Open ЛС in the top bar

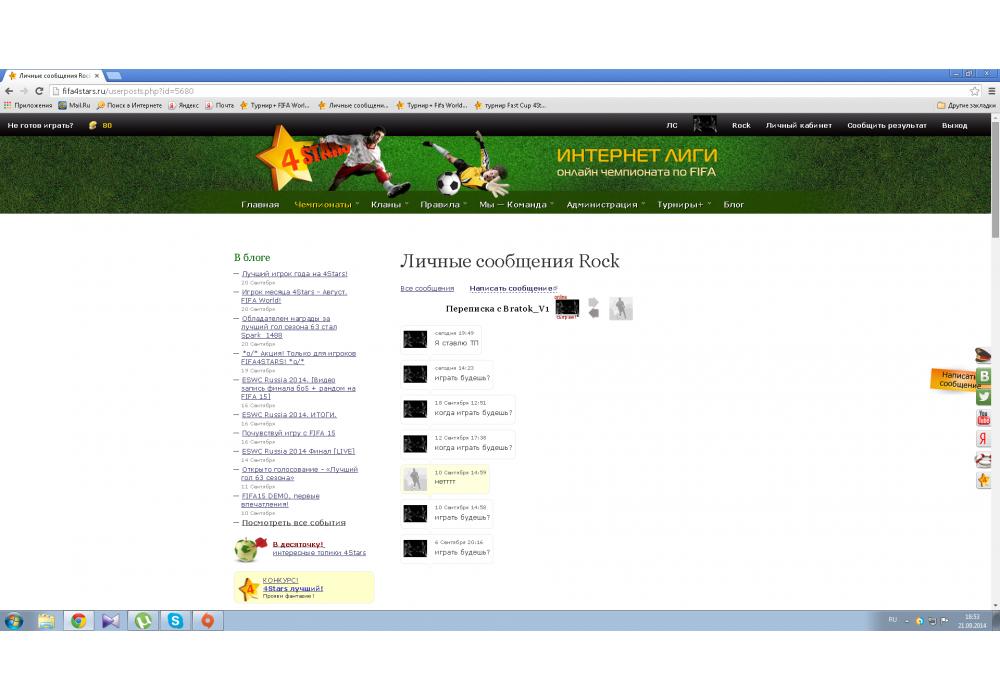click(x=672, y=126)
